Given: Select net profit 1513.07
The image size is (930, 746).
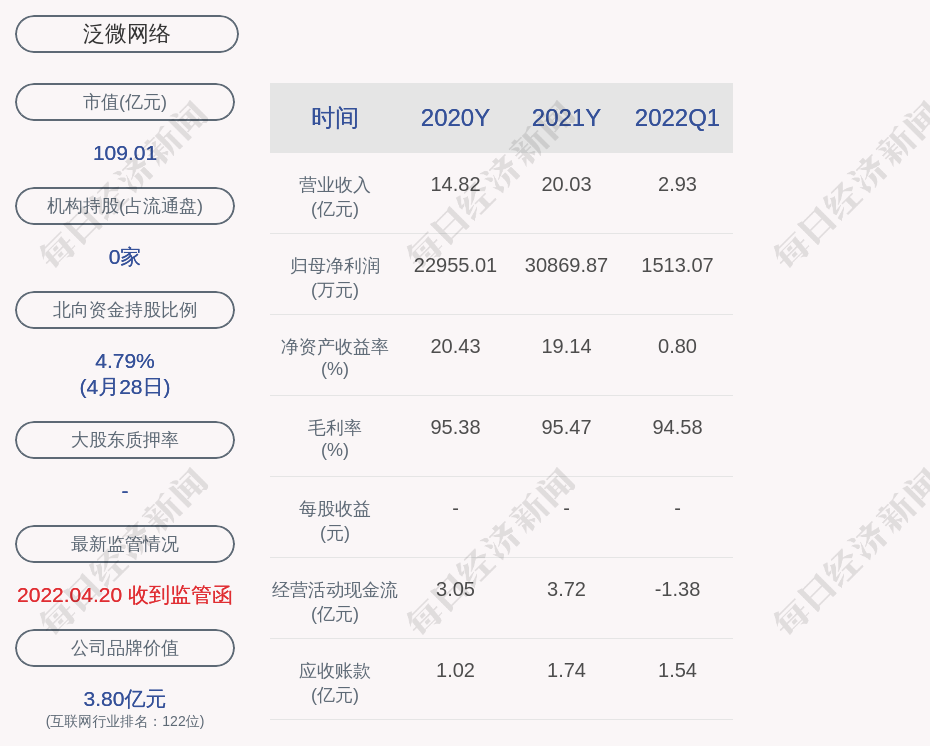Looking at the screenshot, I should click(x=677, y=265).
